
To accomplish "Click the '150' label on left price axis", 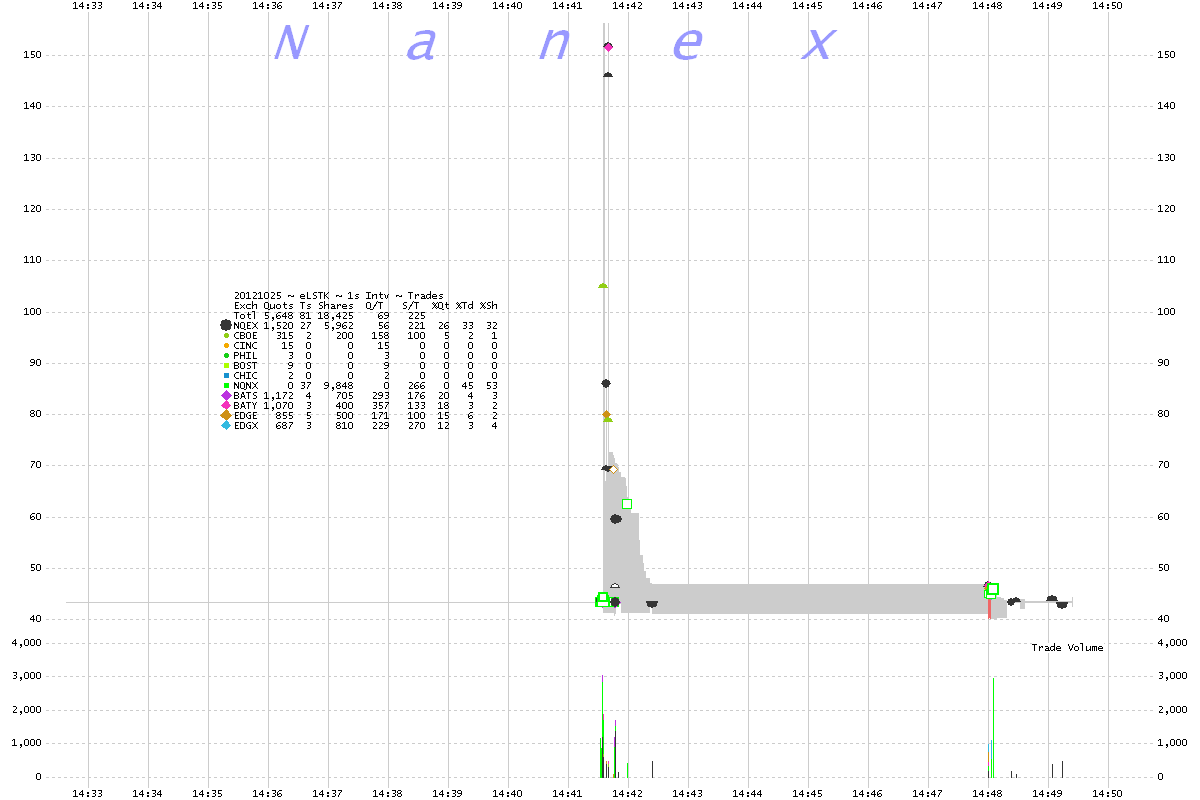I will (31, 55).
